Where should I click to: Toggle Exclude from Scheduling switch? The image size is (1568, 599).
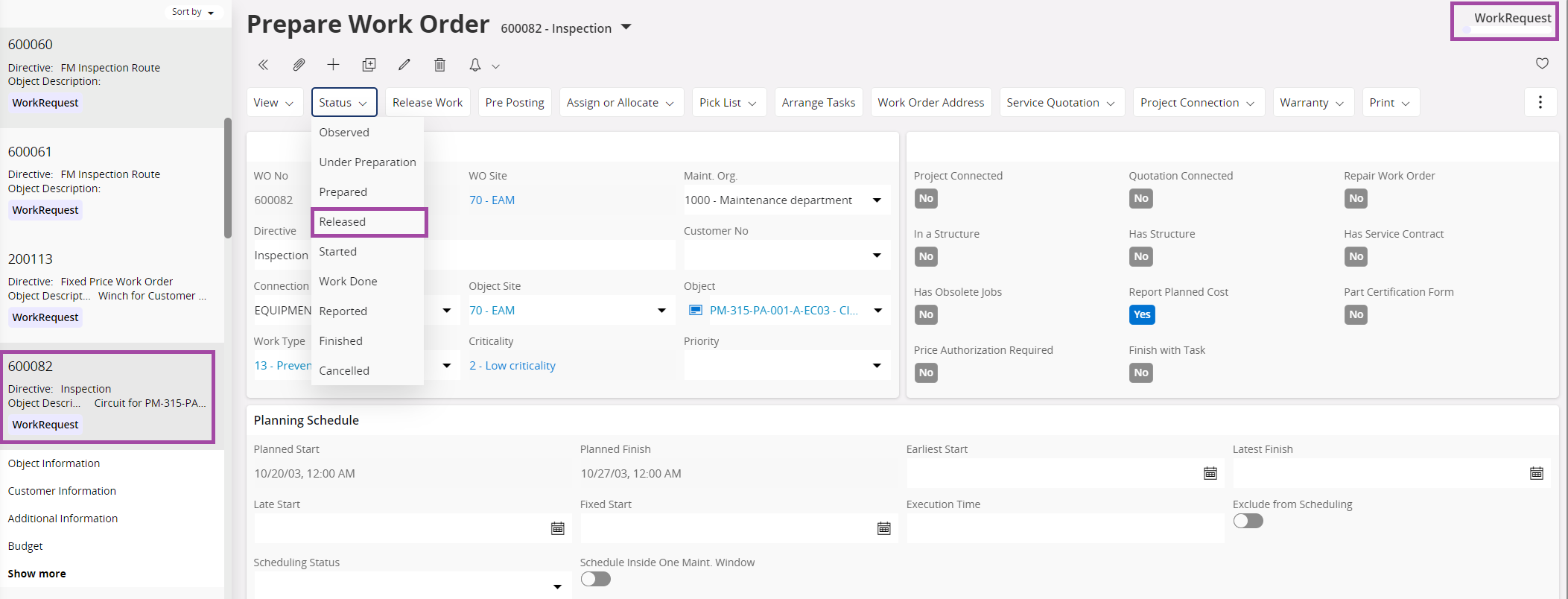pyautogui.click(x=1248, y=521)
